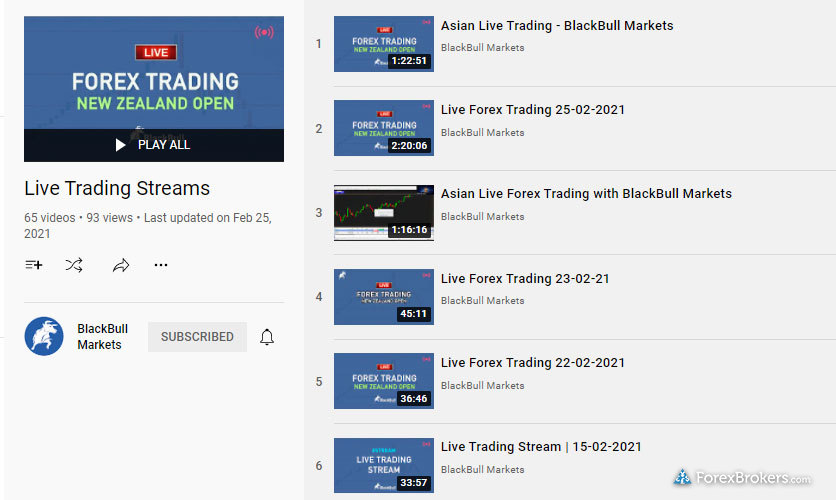Open the Live Trading Stream thumbnail 33:57

pos(384,465)
